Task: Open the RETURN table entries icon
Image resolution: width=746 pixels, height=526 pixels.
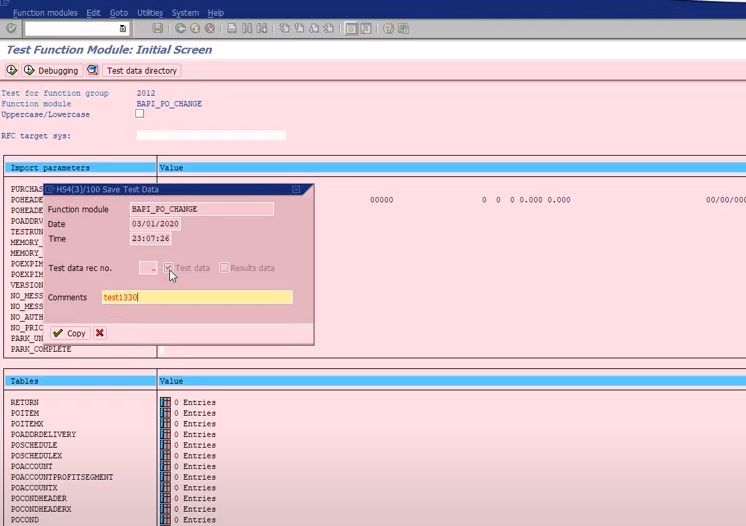Action: pos(165,403)
